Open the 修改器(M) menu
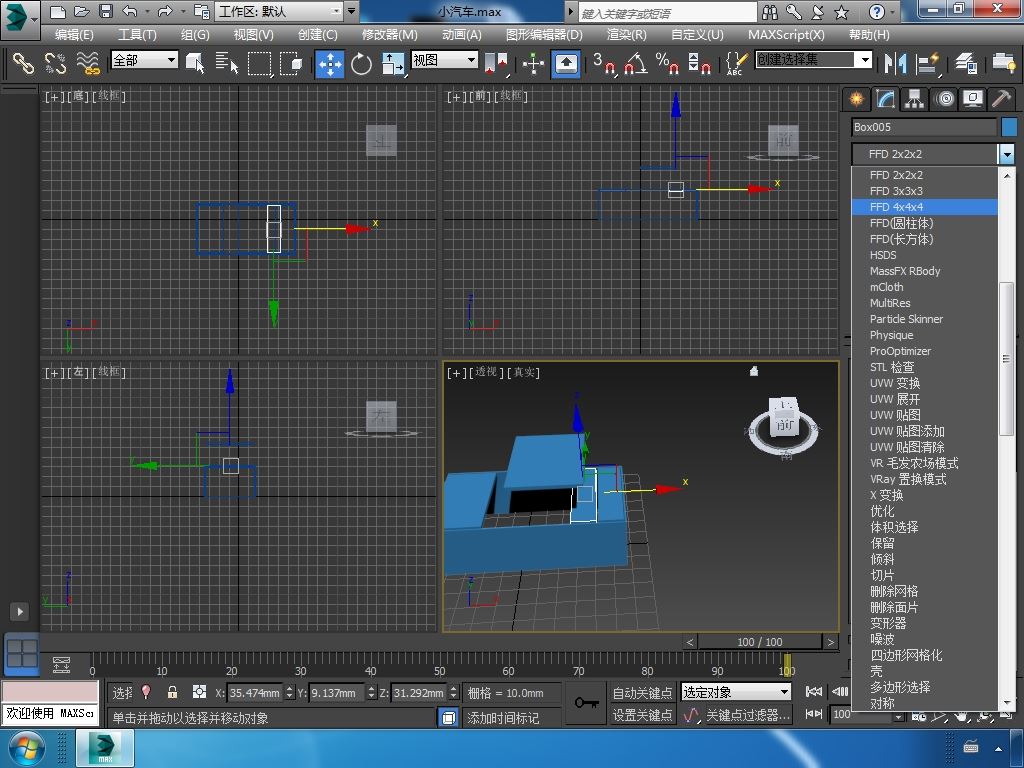 tap(389, 34)
